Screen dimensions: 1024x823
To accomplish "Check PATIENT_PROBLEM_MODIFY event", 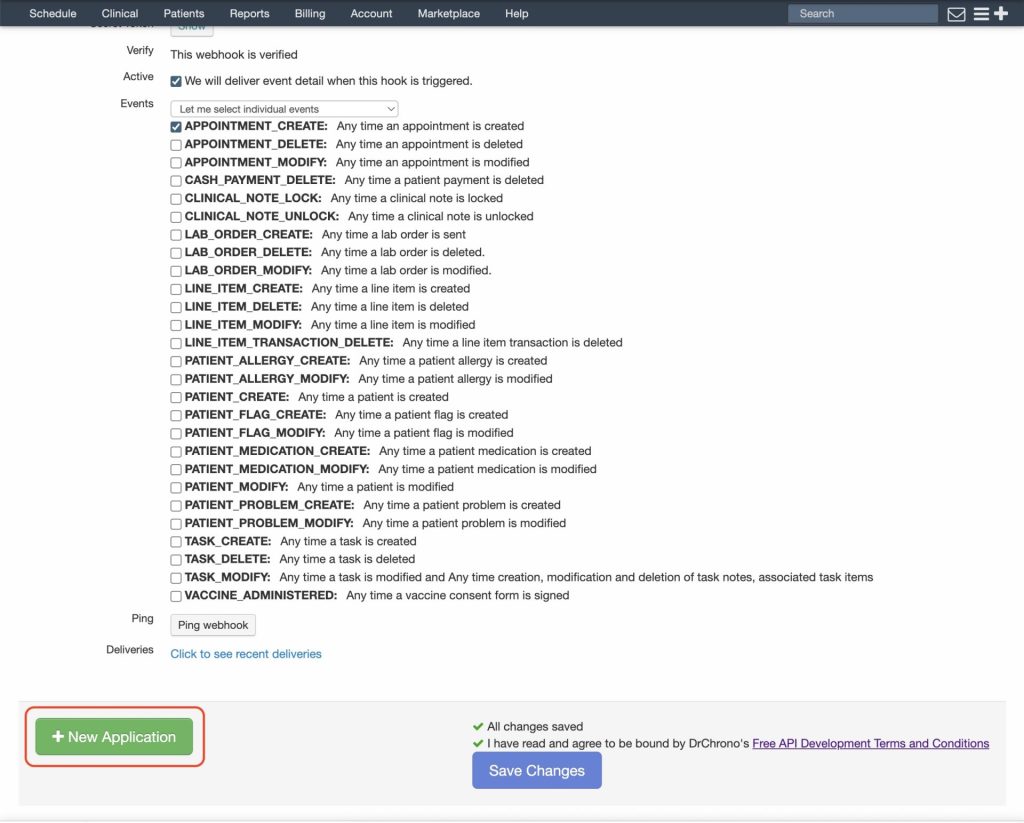I will coord(176,524).
